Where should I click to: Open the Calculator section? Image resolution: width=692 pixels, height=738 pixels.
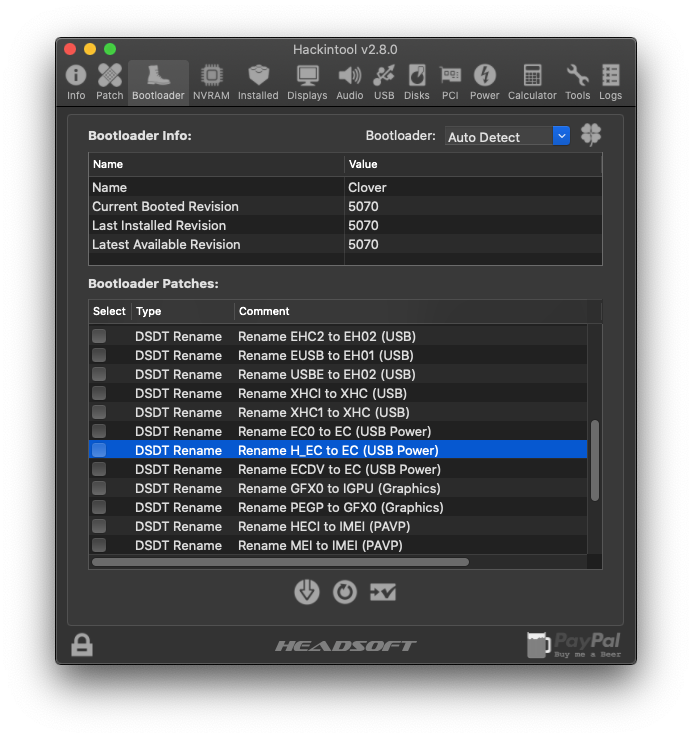click(x=532, y=82)
